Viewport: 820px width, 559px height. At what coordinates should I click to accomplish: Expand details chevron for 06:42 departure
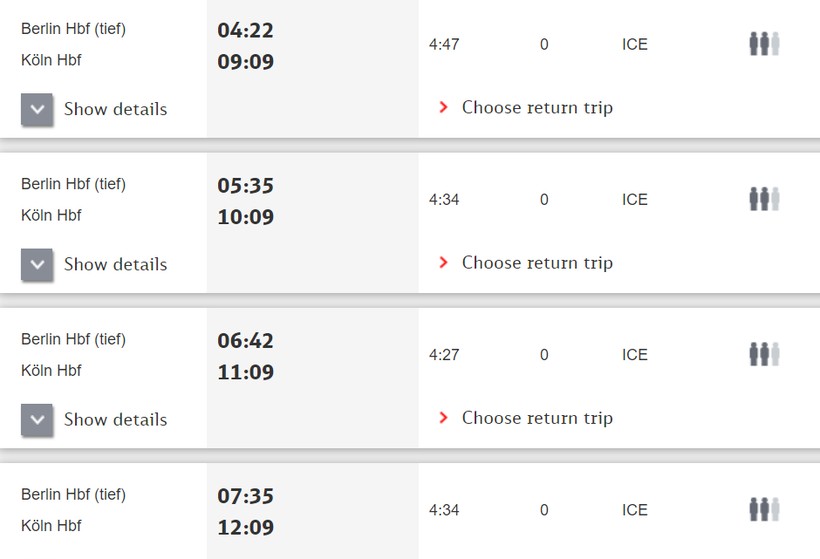point(37,419)
